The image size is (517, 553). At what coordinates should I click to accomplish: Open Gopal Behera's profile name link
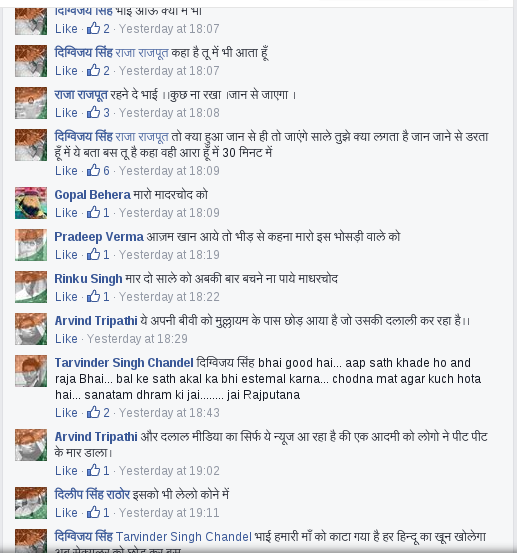[92, 195]
